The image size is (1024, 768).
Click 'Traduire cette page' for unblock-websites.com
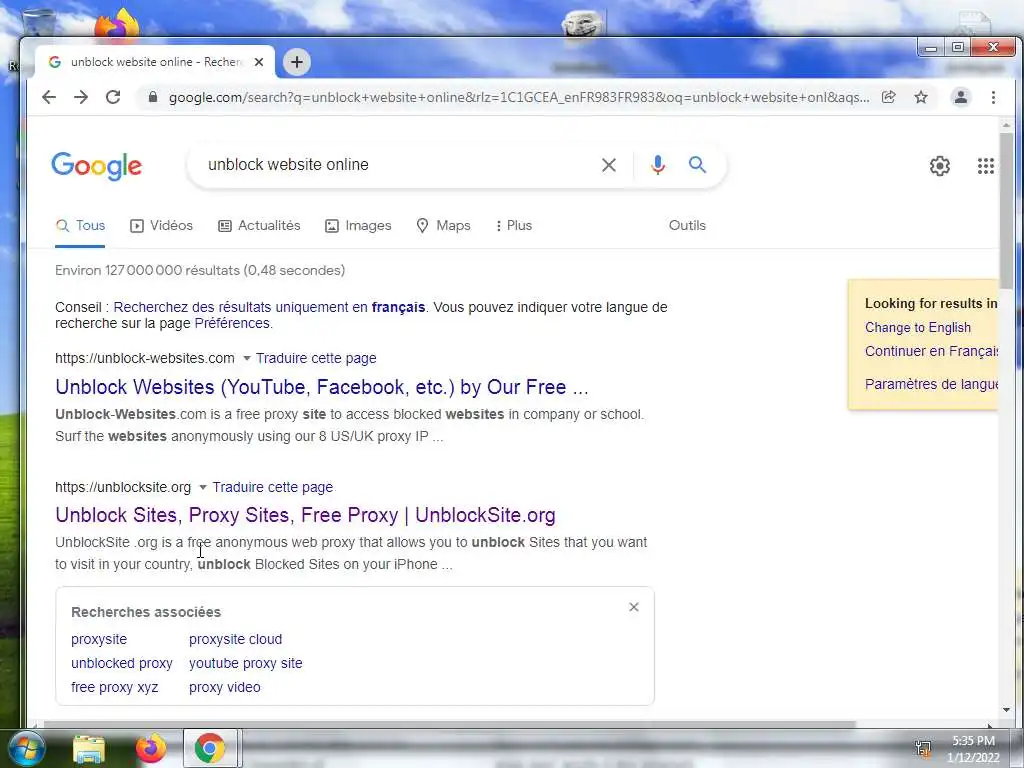click(x=316, y=358)
